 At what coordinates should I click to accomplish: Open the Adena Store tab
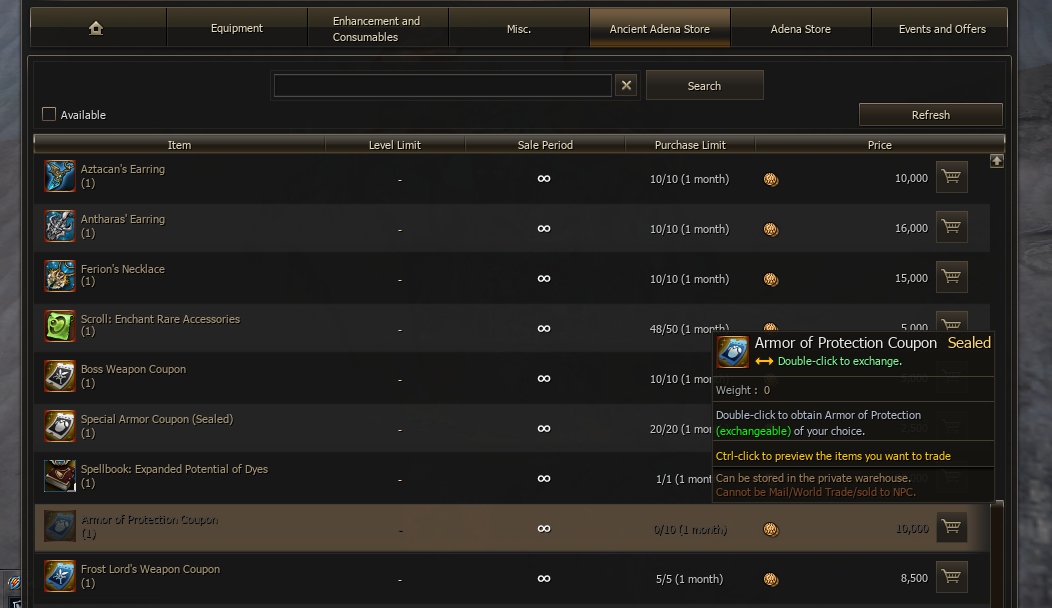pos(800,28)
